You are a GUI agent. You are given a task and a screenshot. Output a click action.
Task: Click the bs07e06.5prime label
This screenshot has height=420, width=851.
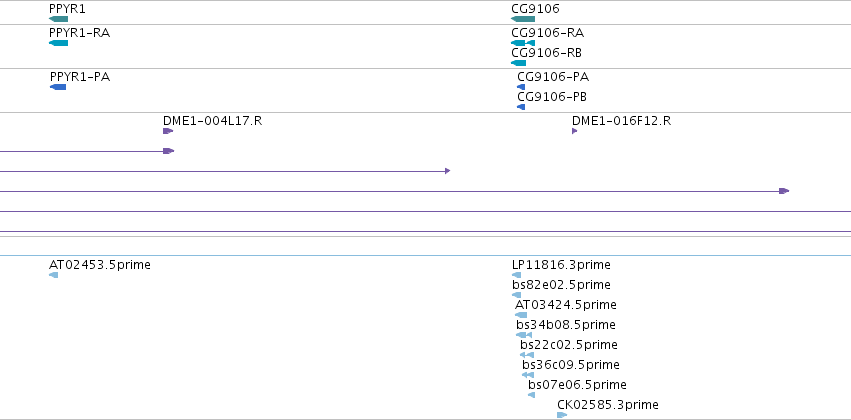click(577, 385)
